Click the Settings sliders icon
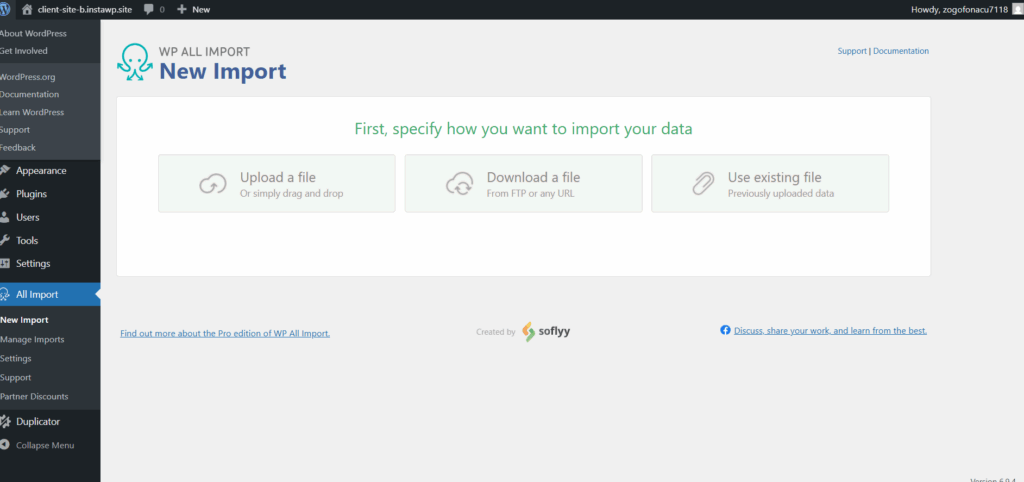Viewport: 1024px width, 482px height. 5,264
